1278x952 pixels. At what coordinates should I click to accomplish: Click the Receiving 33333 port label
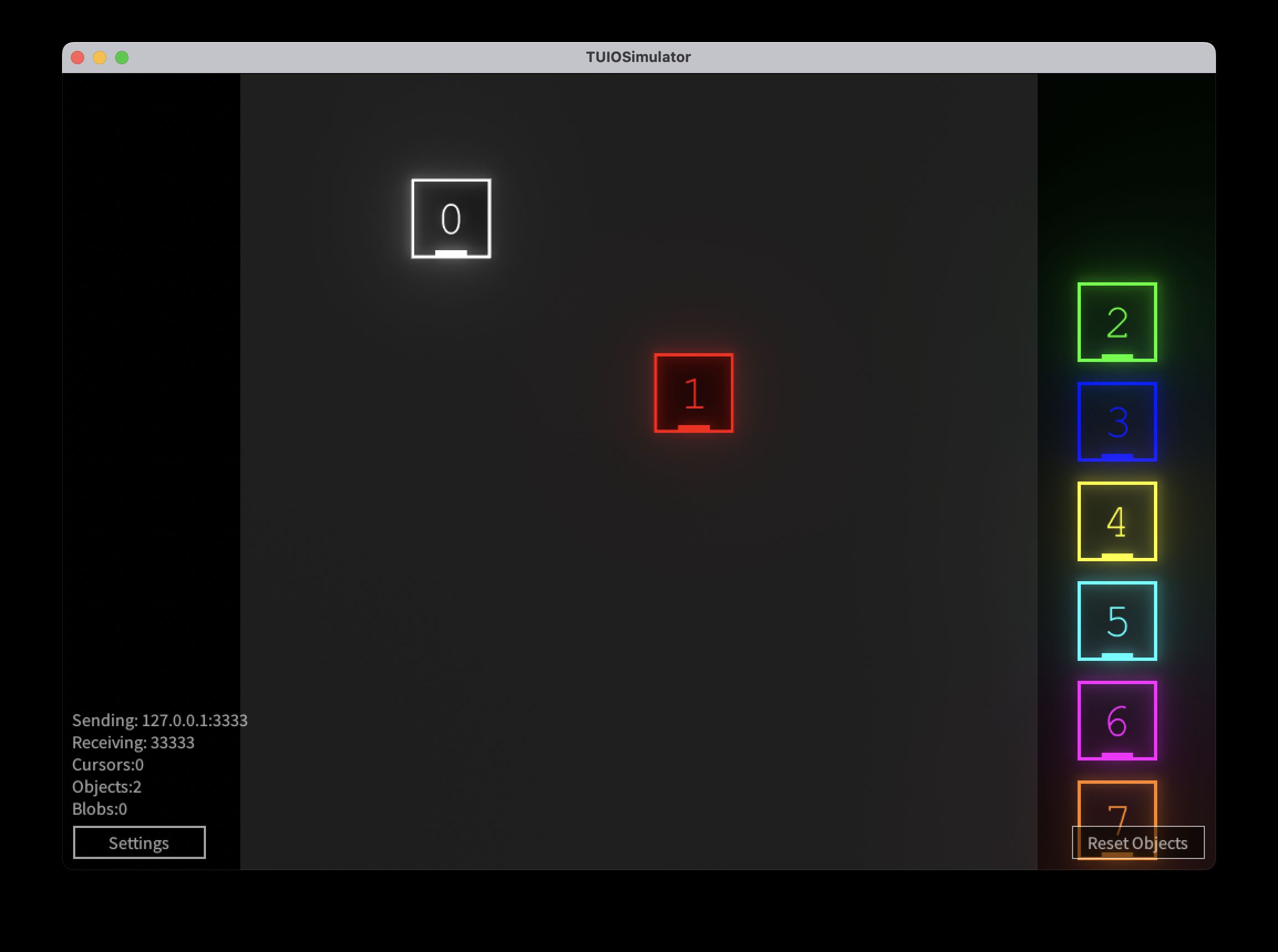pyautogui.click(x=133, y=742)
